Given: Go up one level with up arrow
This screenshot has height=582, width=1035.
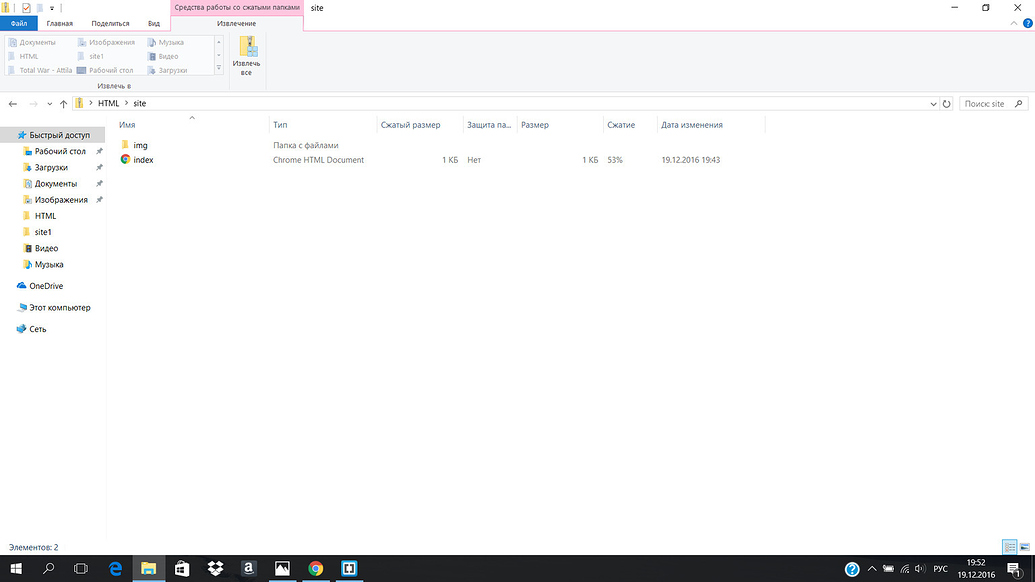Looking at the screenshot, I should [x=63, y=104].
